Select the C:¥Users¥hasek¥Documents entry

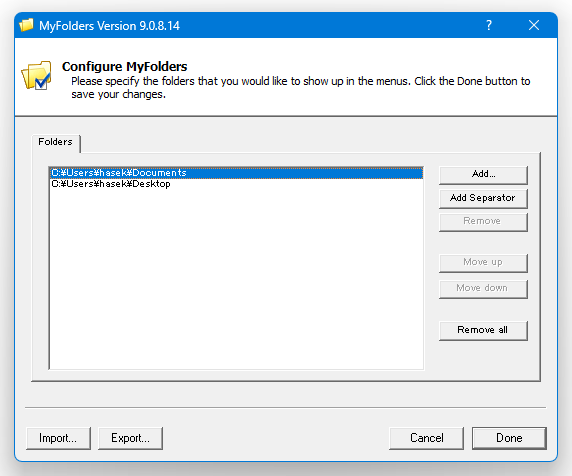(x=236, y=173)
